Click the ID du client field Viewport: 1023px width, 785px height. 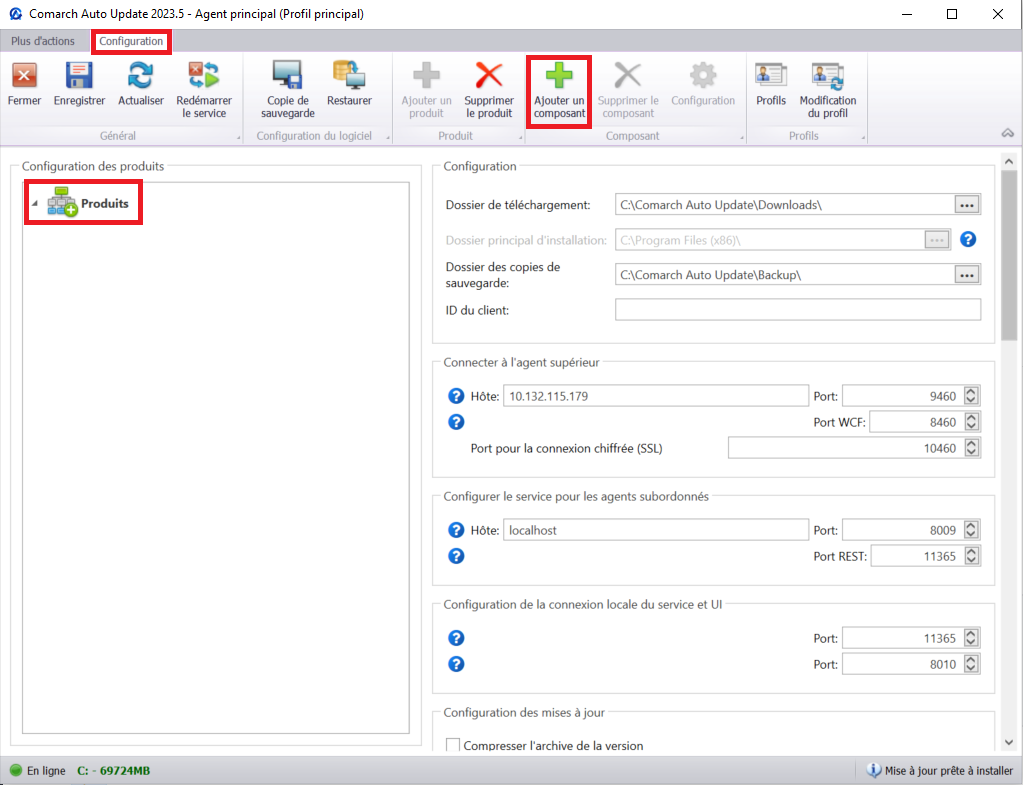tap(797, 309)
